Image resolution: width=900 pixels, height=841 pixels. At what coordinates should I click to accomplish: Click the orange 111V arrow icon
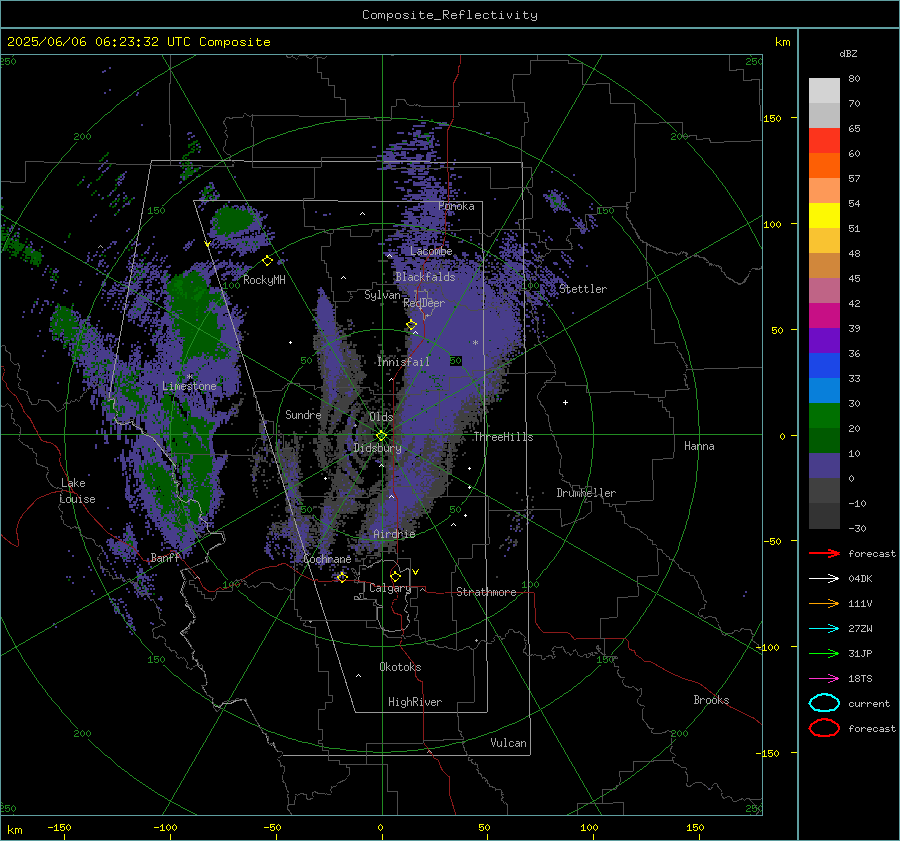click(824, 603)
